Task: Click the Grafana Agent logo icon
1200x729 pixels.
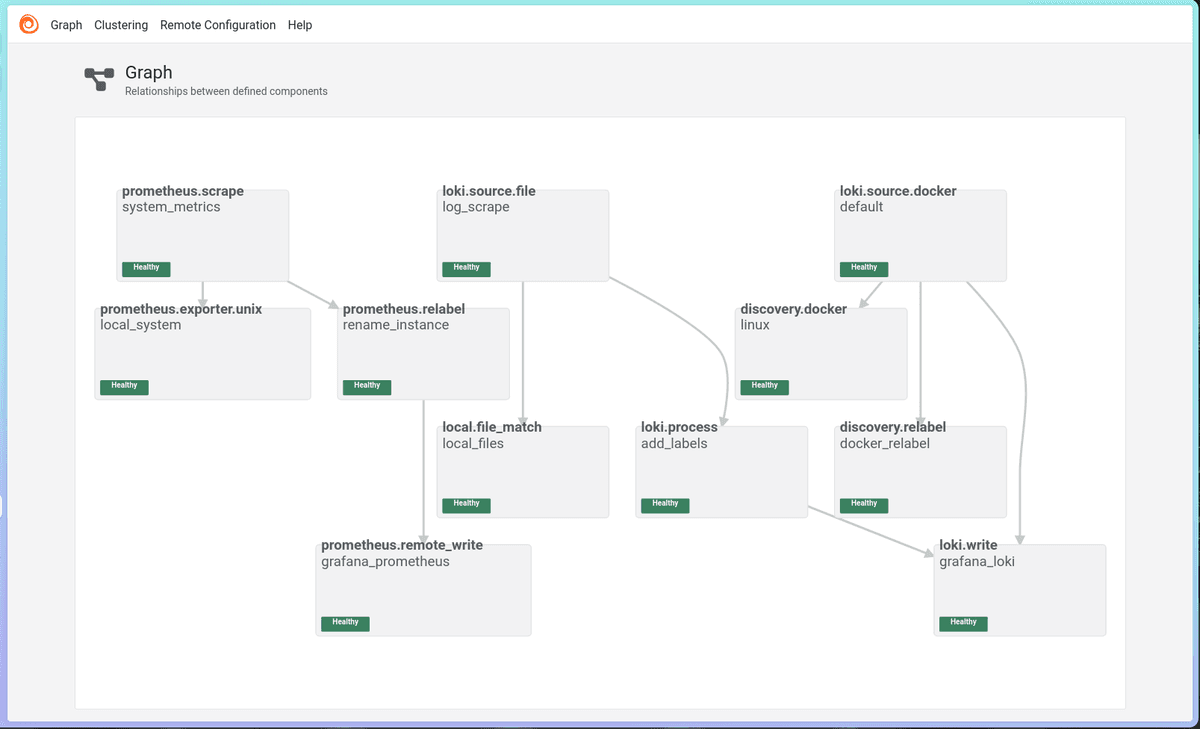Action: (29, 25)
